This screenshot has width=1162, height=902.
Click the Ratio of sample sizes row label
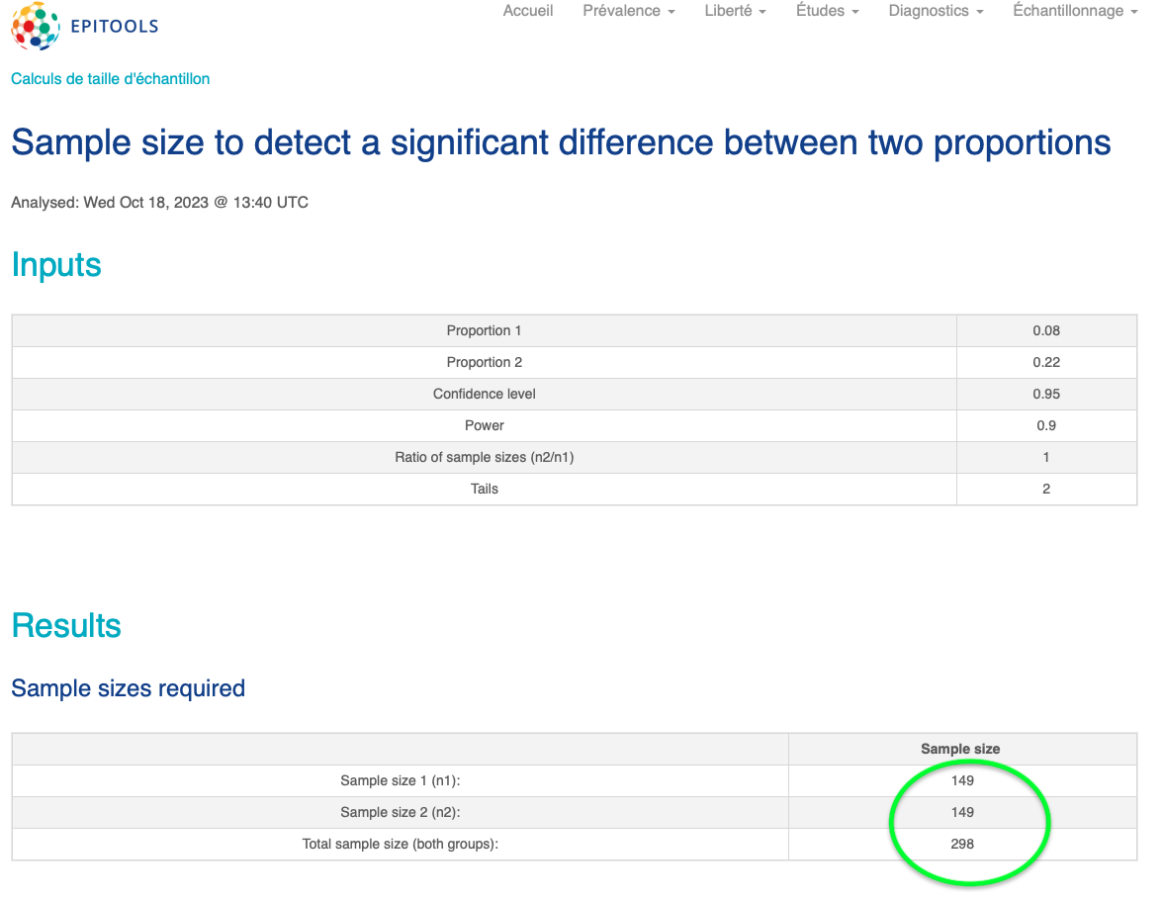484,457
